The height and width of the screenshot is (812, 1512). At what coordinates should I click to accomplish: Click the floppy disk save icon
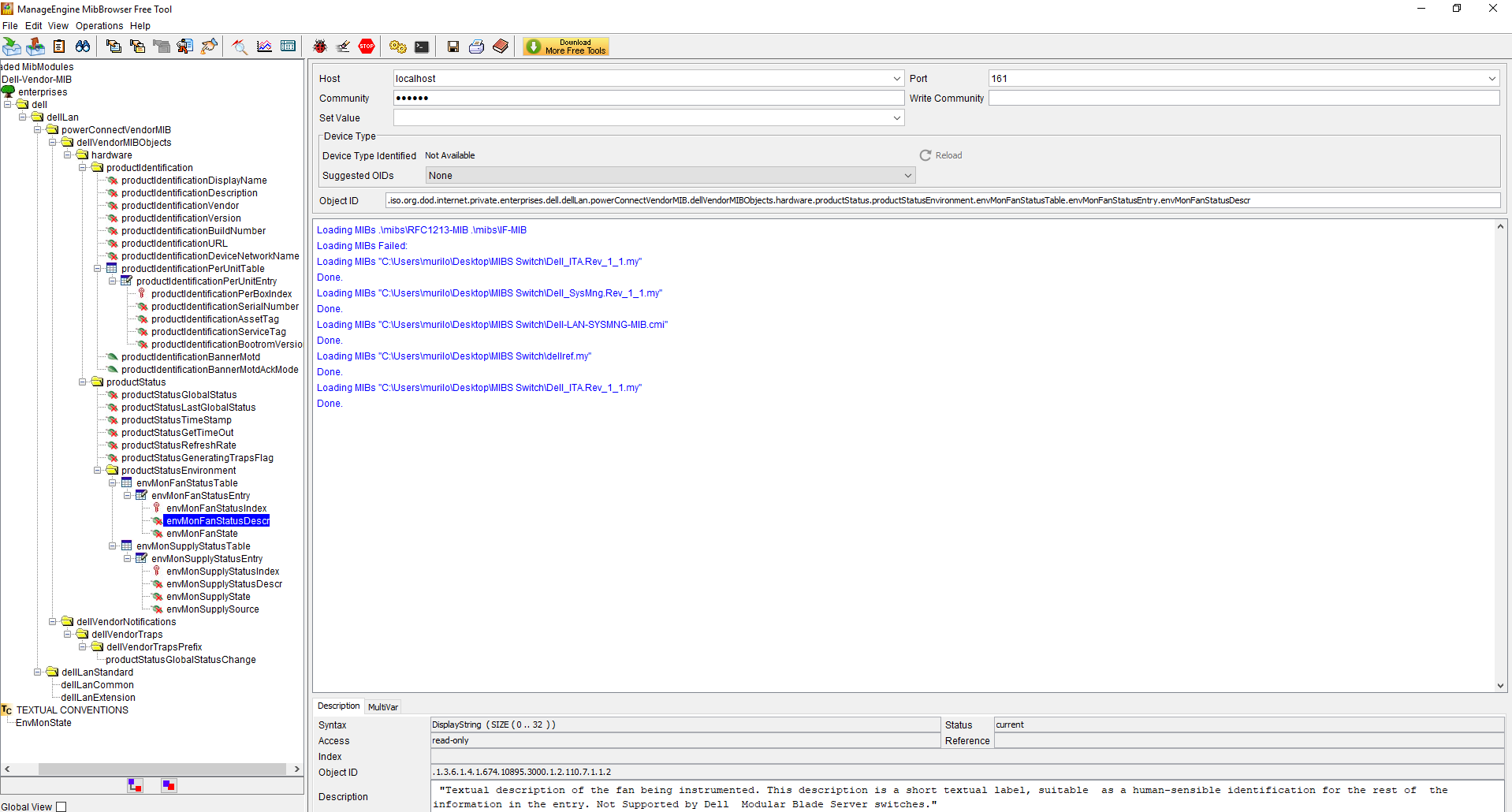point(453,47)
